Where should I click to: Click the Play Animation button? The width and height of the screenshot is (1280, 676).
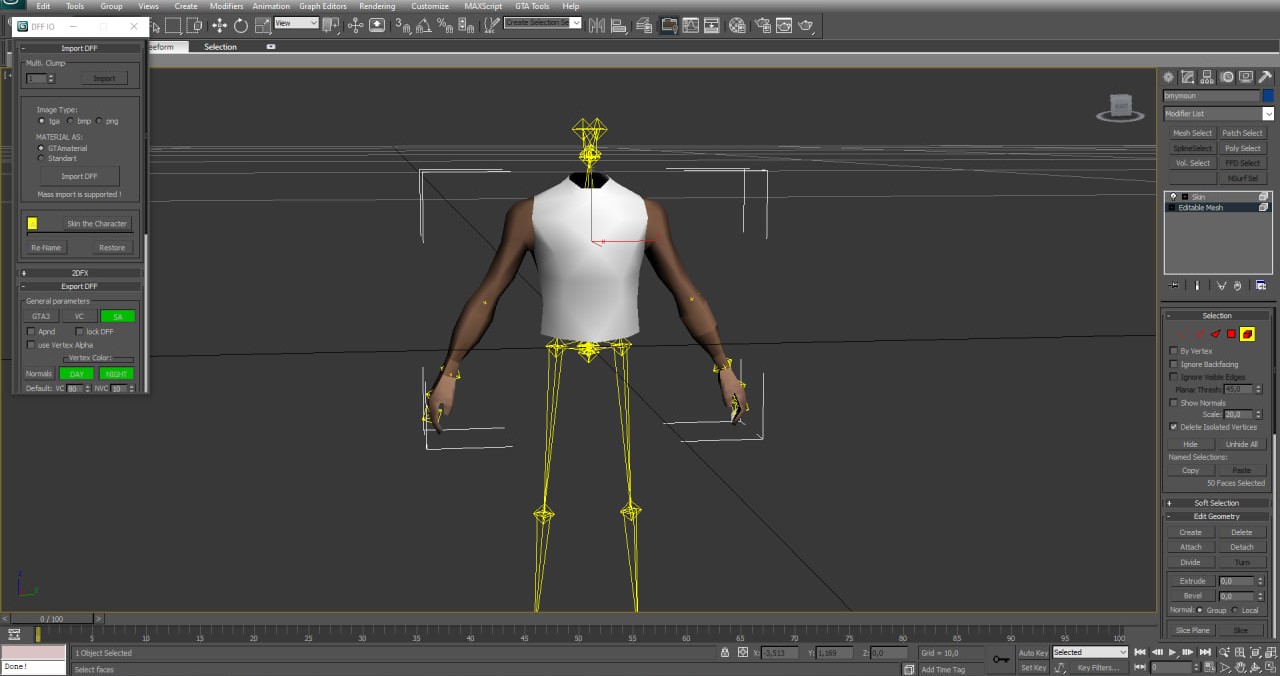[x=1172, y=652]
